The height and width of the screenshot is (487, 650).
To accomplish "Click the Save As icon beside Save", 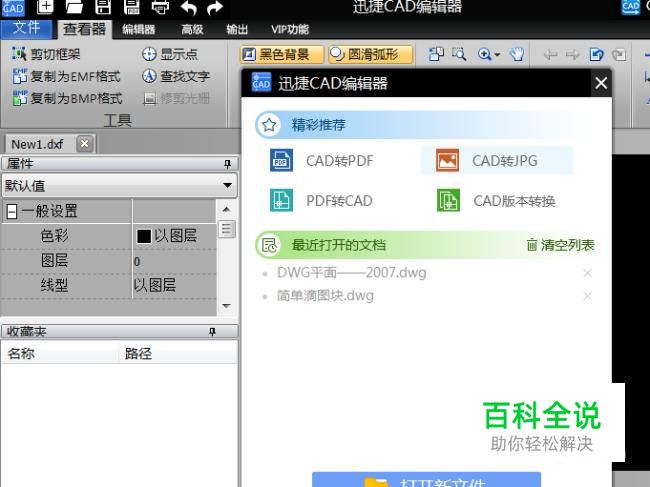I will coord(131,6).
